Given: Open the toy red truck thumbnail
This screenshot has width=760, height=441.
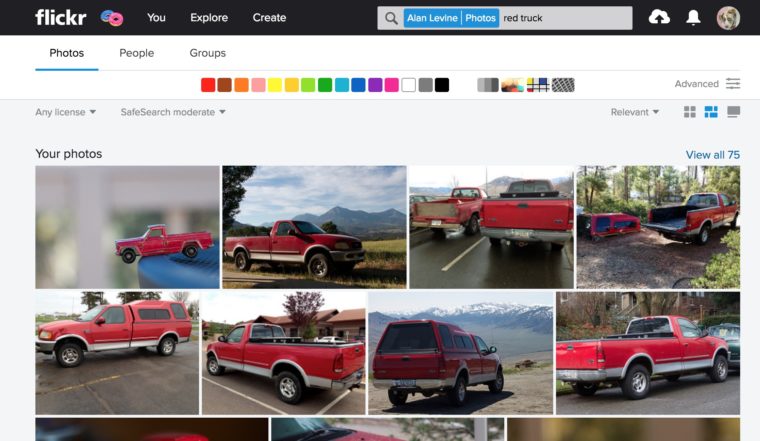Looking at the screenshot, I should pyautogui.click(x=127, y=227).
